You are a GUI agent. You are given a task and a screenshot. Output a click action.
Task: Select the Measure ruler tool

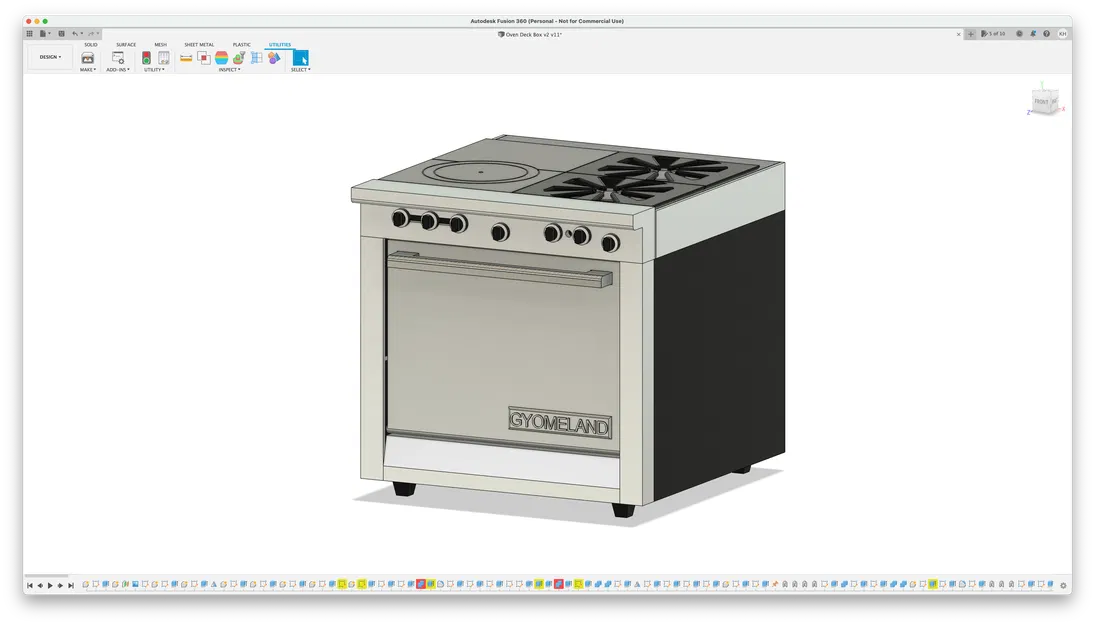(x=186, y=58)
